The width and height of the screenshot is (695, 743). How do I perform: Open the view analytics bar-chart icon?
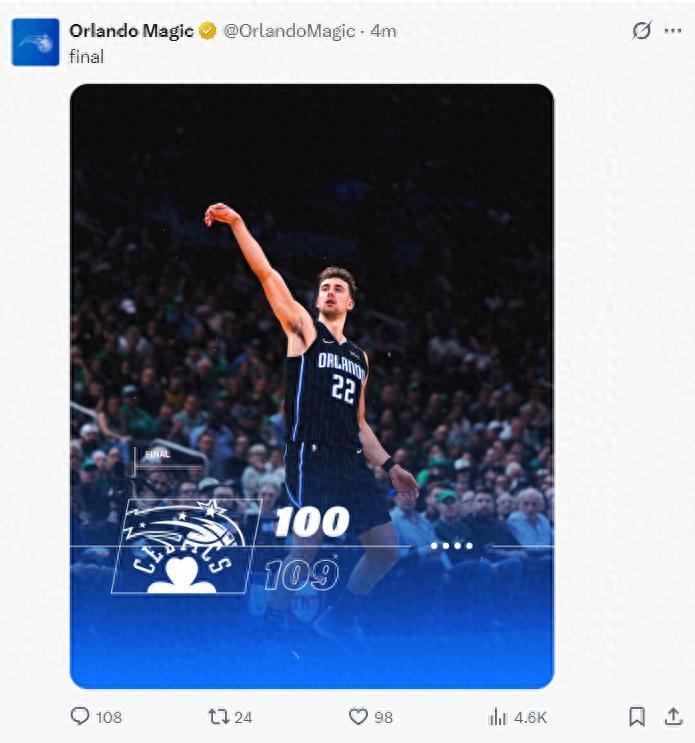pyautogui.click(x=497, y=716)
